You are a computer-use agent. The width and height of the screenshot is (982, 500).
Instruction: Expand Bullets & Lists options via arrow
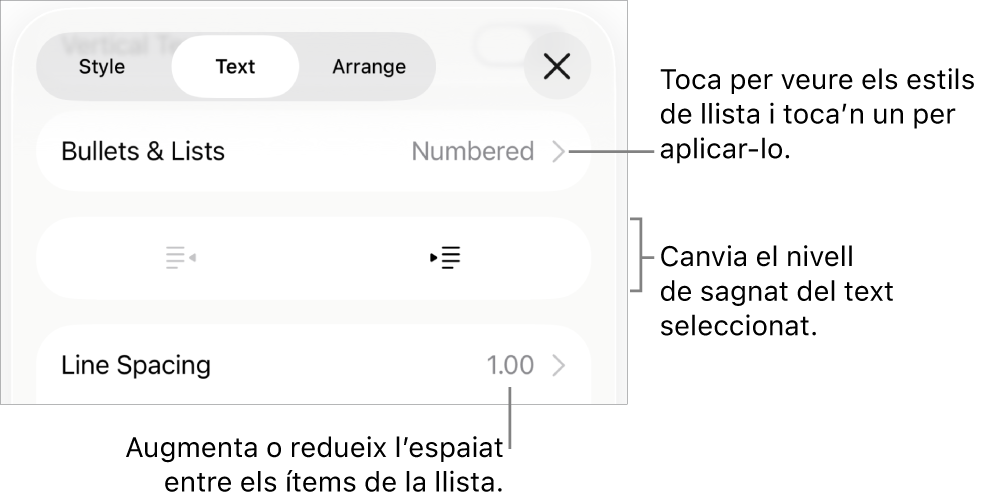(559, 152)
